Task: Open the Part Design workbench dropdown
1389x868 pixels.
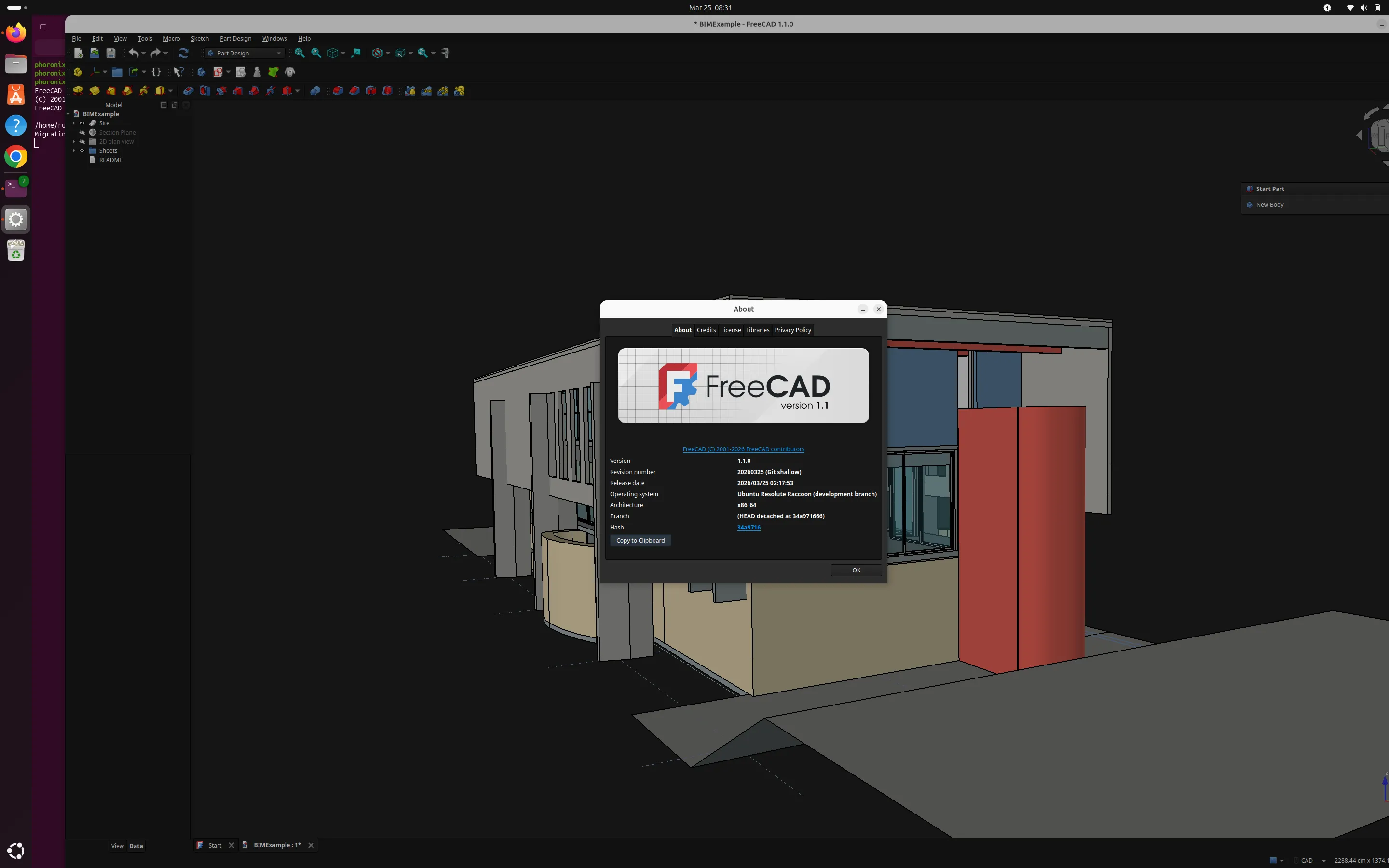Action: click(x=245, y=53)
